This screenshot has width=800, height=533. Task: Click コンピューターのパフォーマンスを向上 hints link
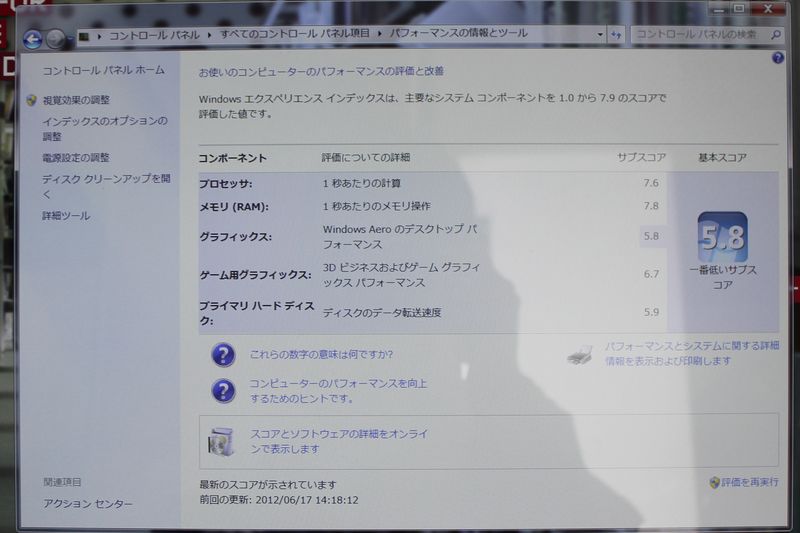coord(338,391)
